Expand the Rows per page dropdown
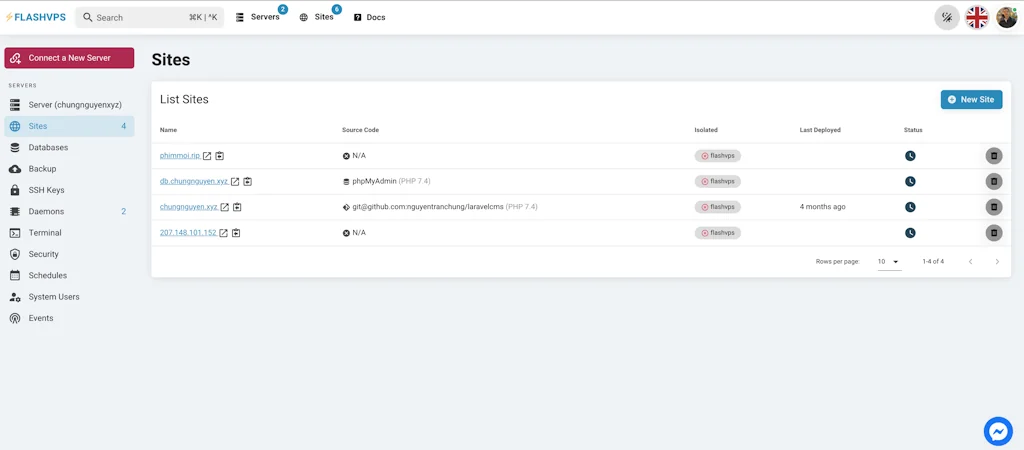 pos(889,261)
